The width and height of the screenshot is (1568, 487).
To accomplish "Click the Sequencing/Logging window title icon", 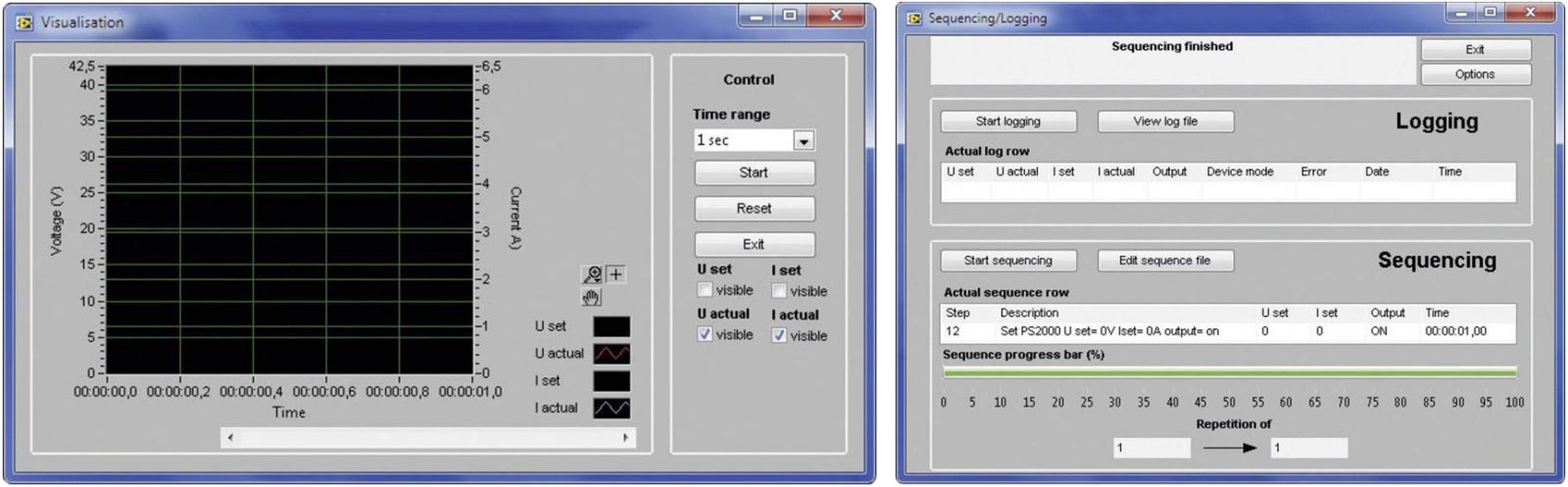I will pyautogui.click(x=914, y=18).
